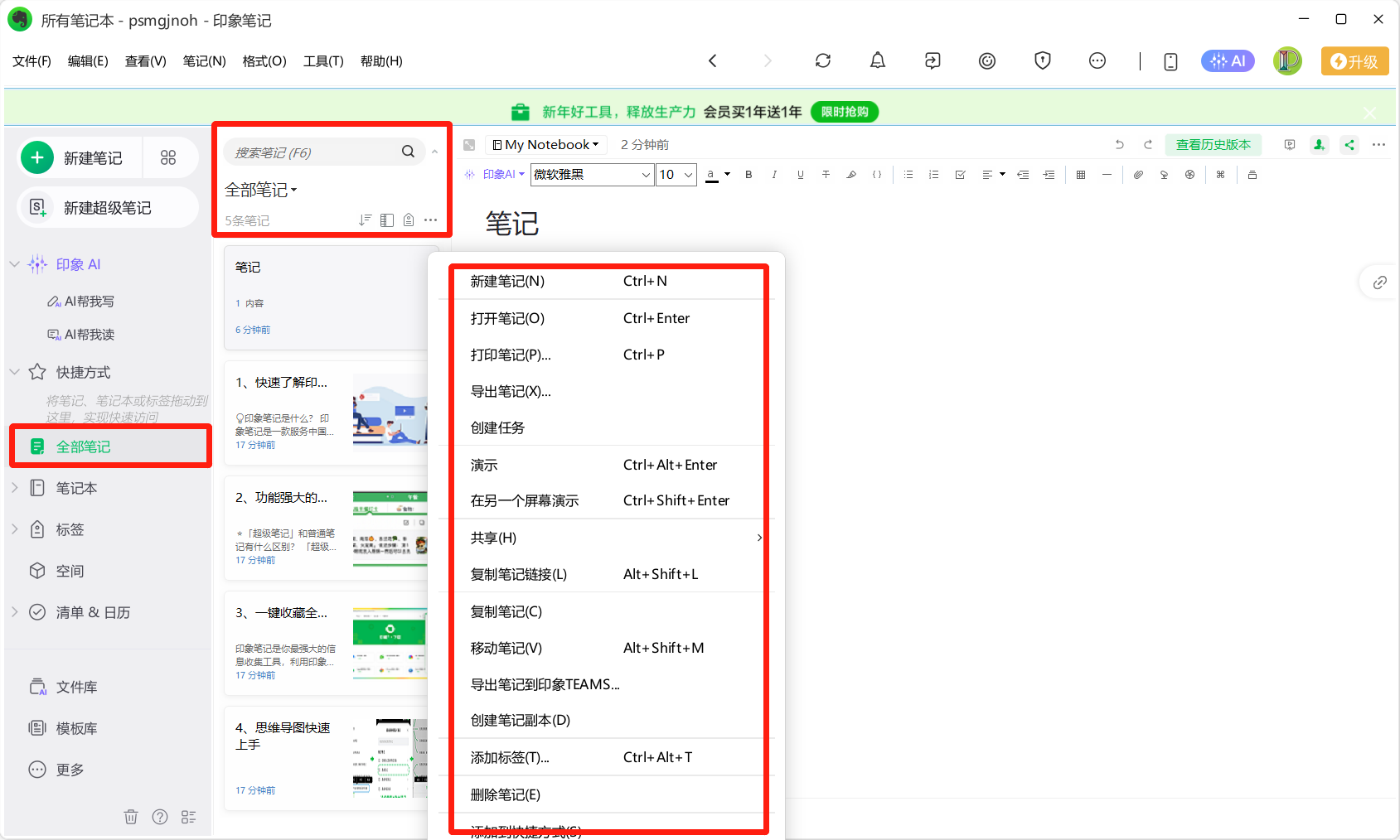
Task: Insert a table into the note
Action: tap(1081, 175)
